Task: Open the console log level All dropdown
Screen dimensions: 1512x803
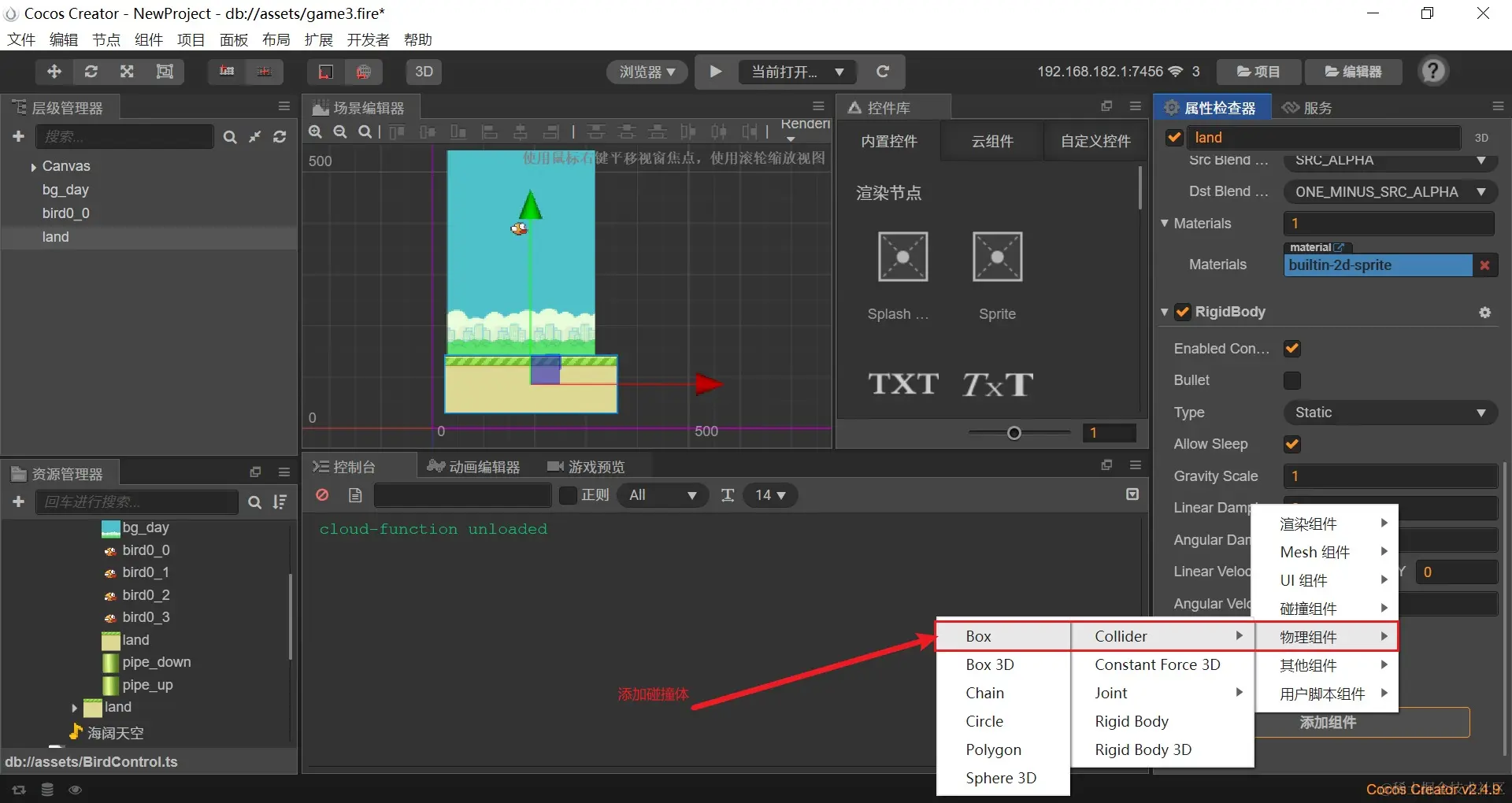Action: click(x=663, y=495)
